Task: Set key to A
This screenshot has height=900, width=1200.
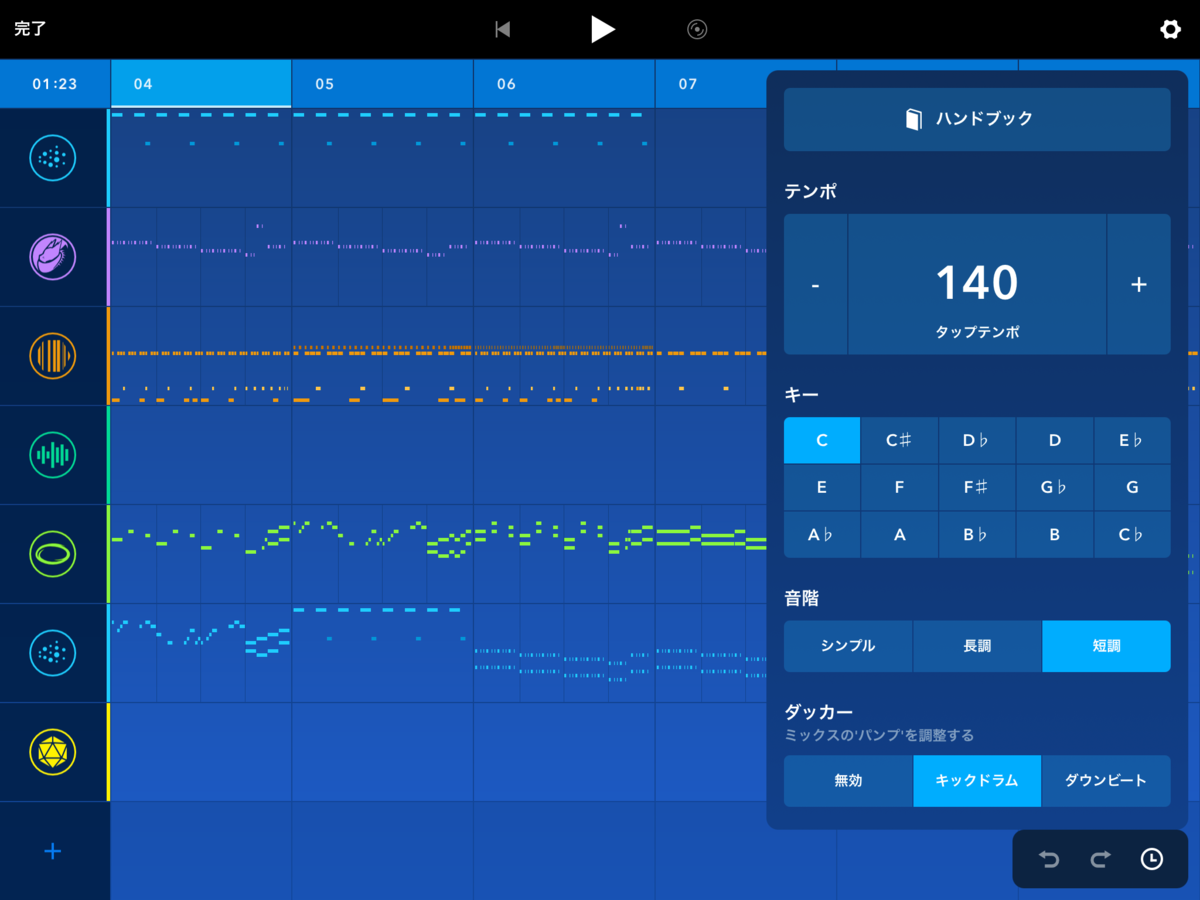Action: (x=899, y=535)
